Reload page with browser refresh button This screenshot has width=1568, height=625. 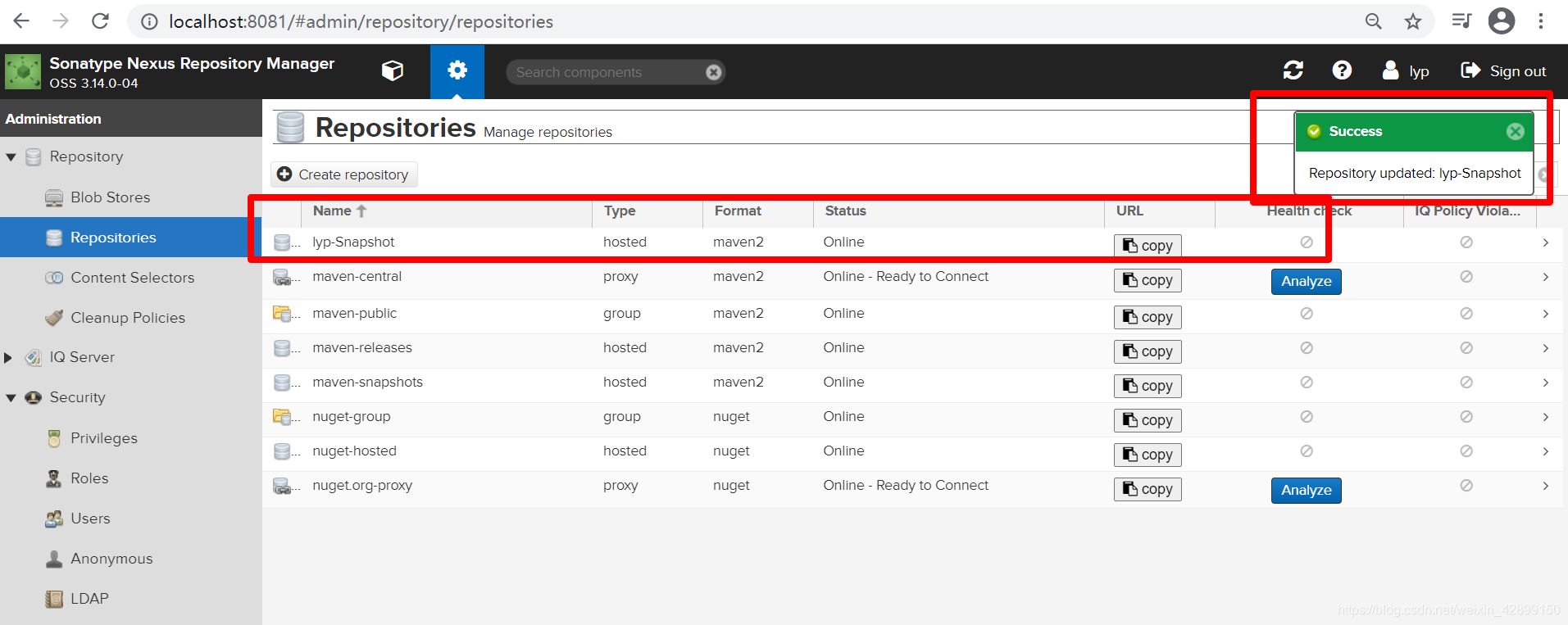100,21
